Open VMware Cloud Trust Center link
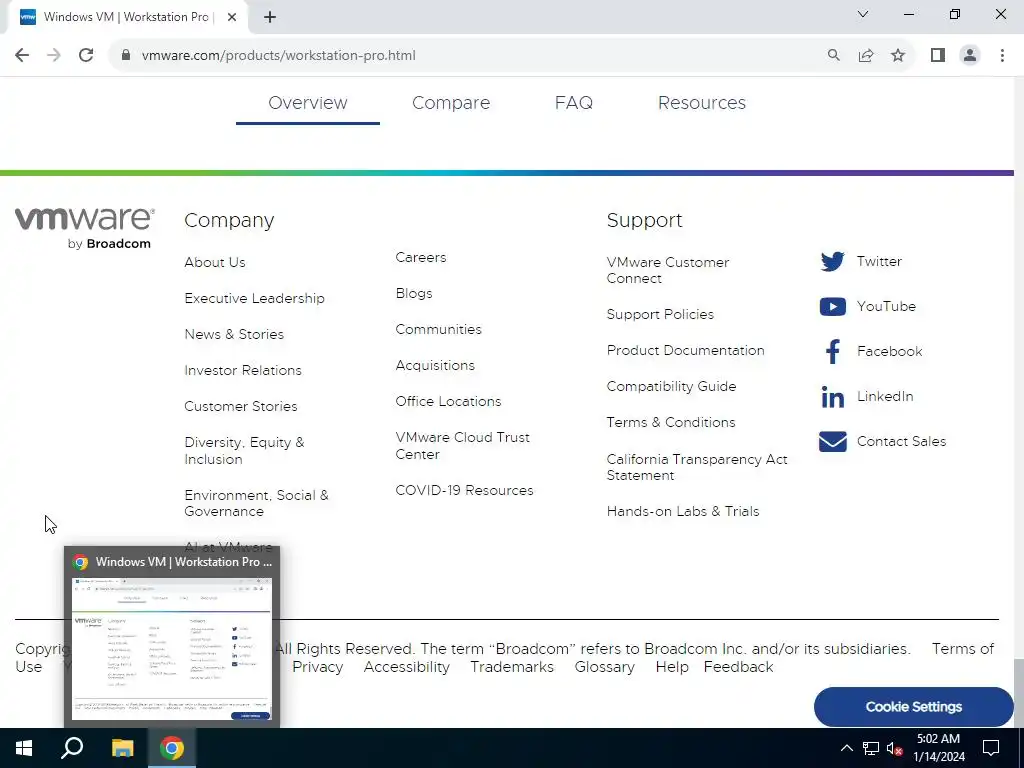The image size is (1024, 768). pyautogui.click(x=462, y=445)
